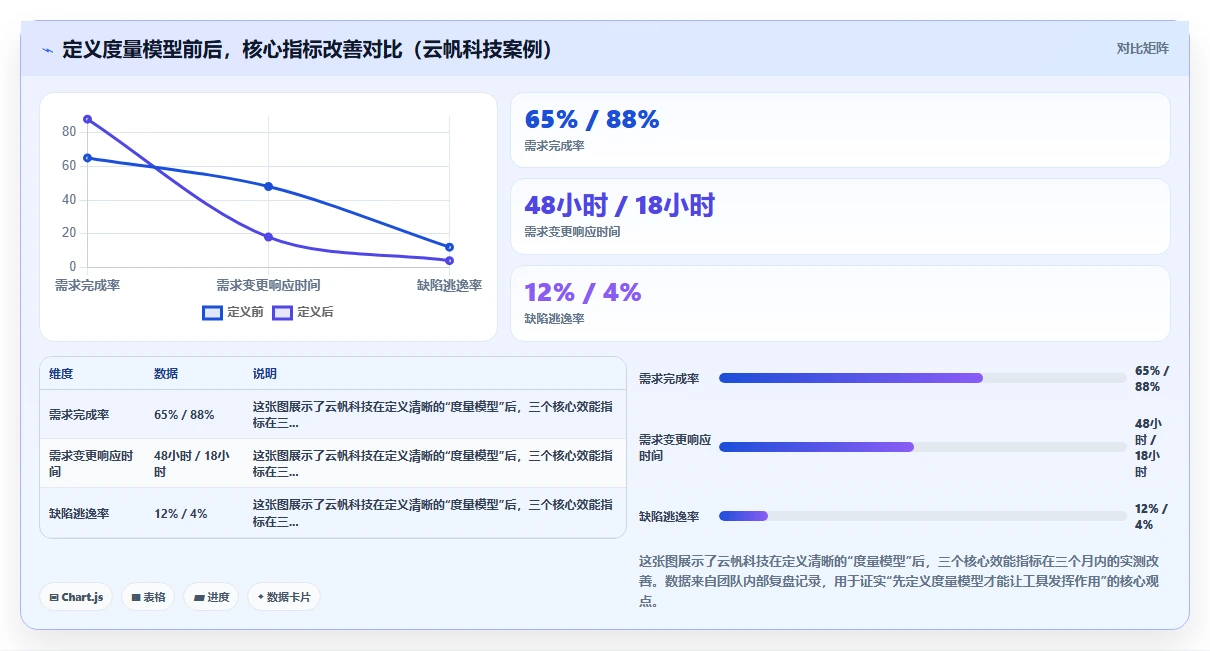Click y-axis tick value 80
1210x651 pixels.
tap(69, 132)
